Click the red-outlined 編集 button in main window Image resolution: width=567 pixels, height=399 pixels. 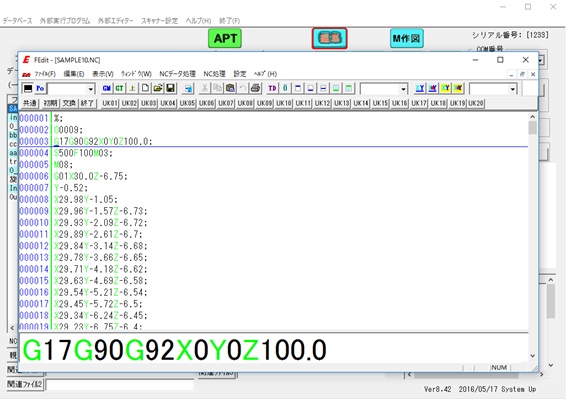(329, 38)
